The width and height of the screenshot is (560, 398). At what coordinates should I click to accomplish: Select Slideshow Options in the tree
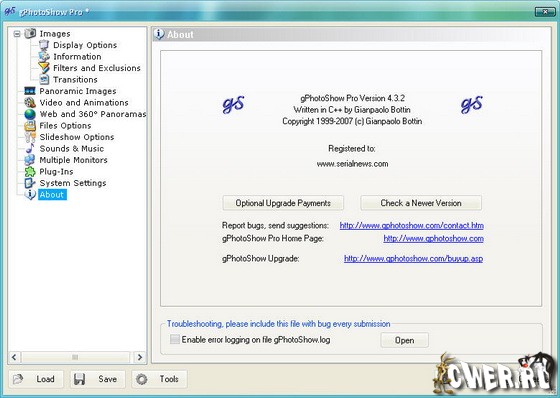point(77,137)
